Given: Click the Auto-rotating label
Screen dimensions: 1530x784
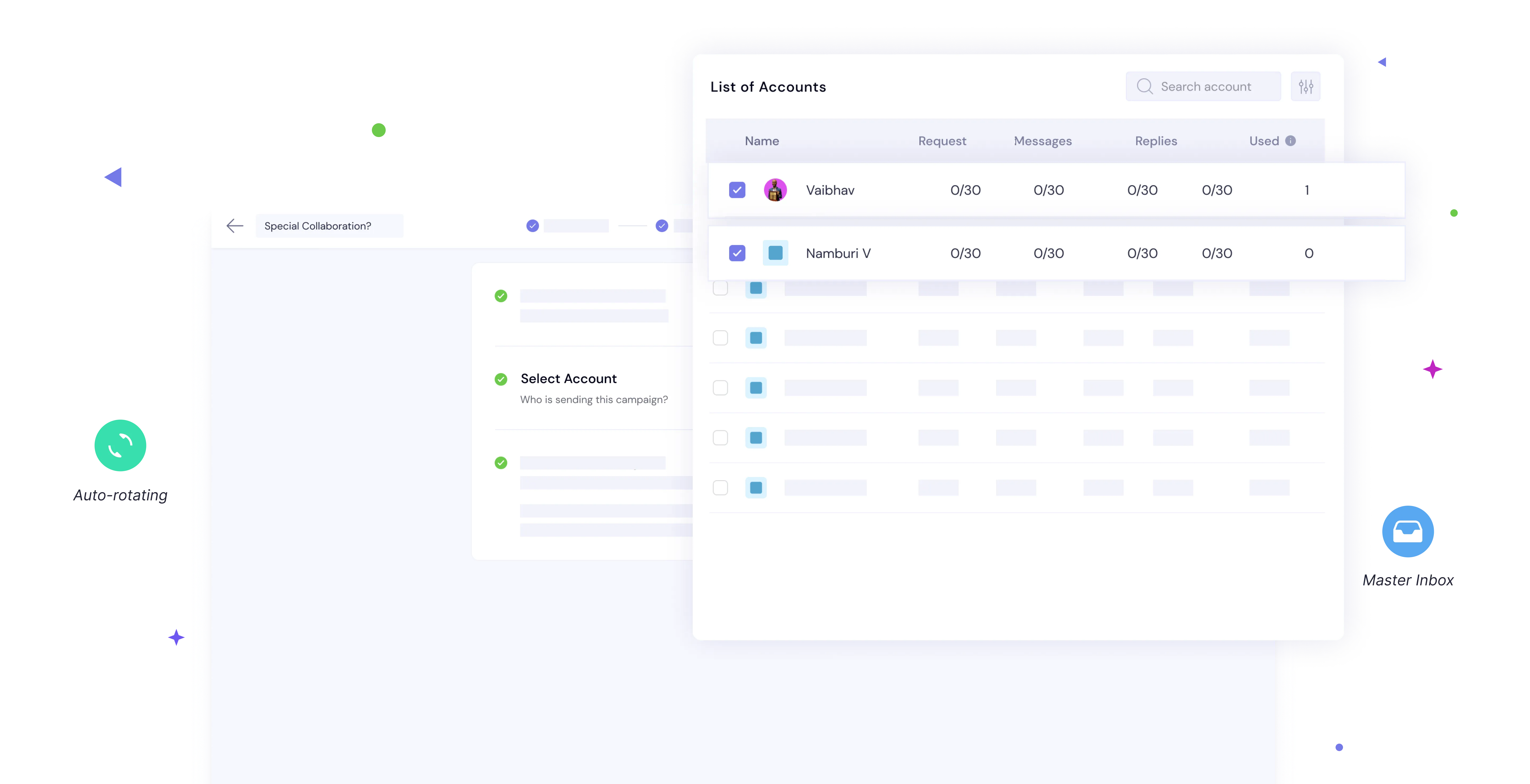Looking at the screenshot, I should tap(121, 495).
